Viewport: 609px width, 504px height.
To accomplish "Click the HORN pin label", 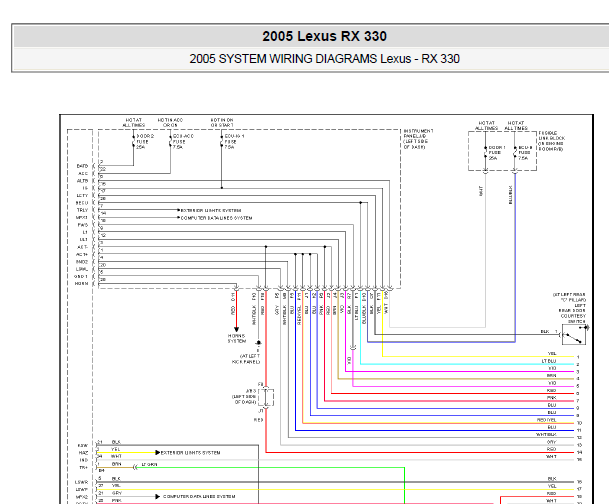I will pyautogui.click(x=82, y=283).
